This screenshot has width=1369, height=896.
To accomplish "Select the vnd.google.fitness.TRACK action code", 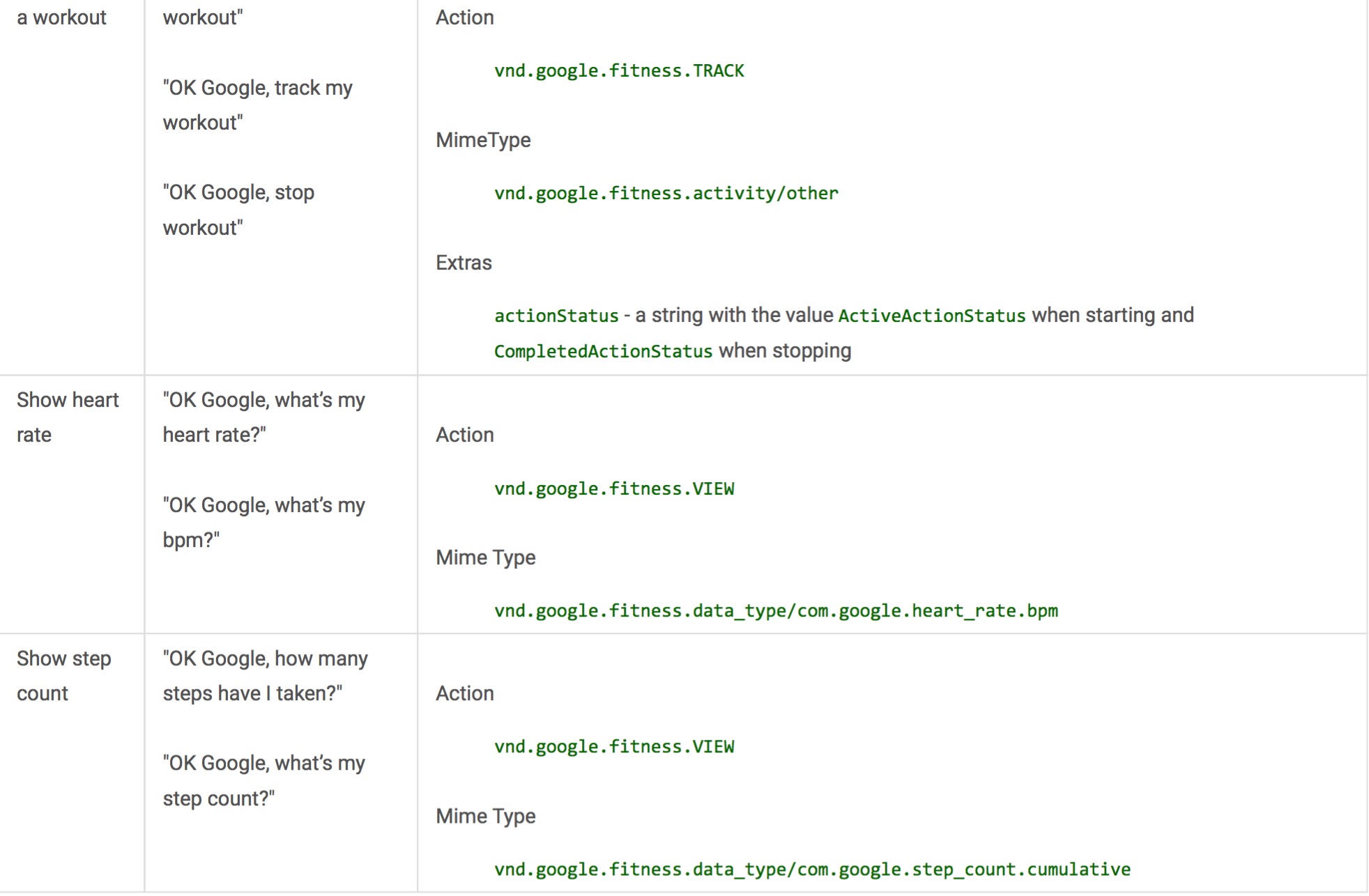I will click(619, 71).
